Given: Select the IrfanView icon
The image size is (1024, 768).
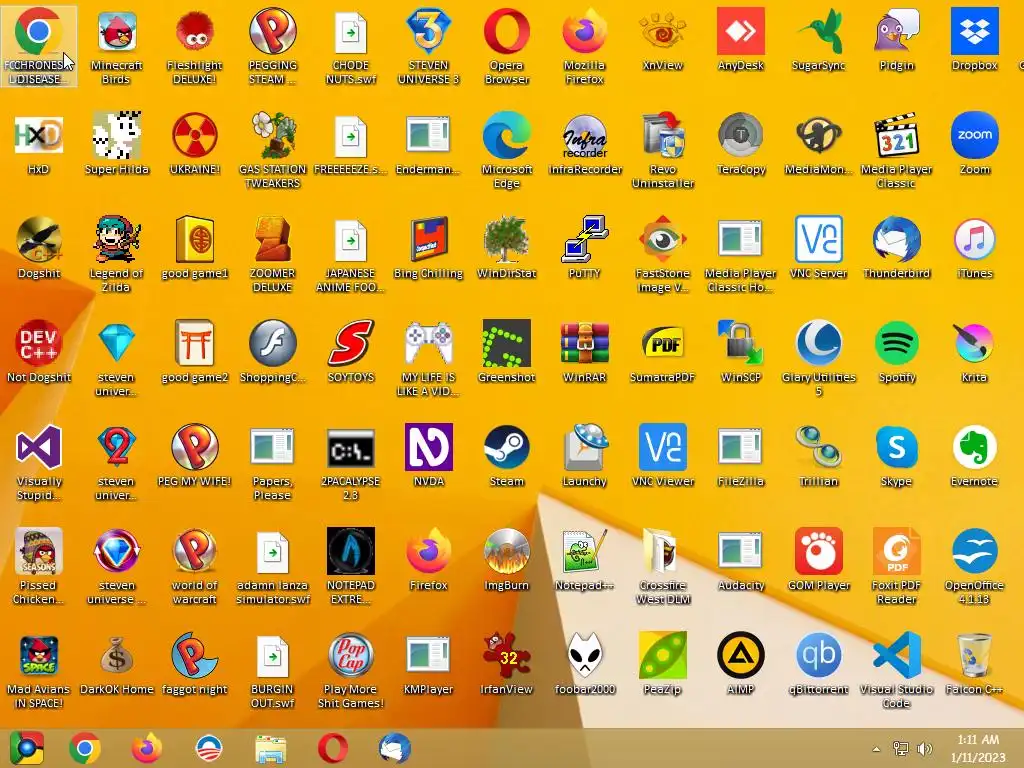Looking at the screenshot, I should (507, 655).
